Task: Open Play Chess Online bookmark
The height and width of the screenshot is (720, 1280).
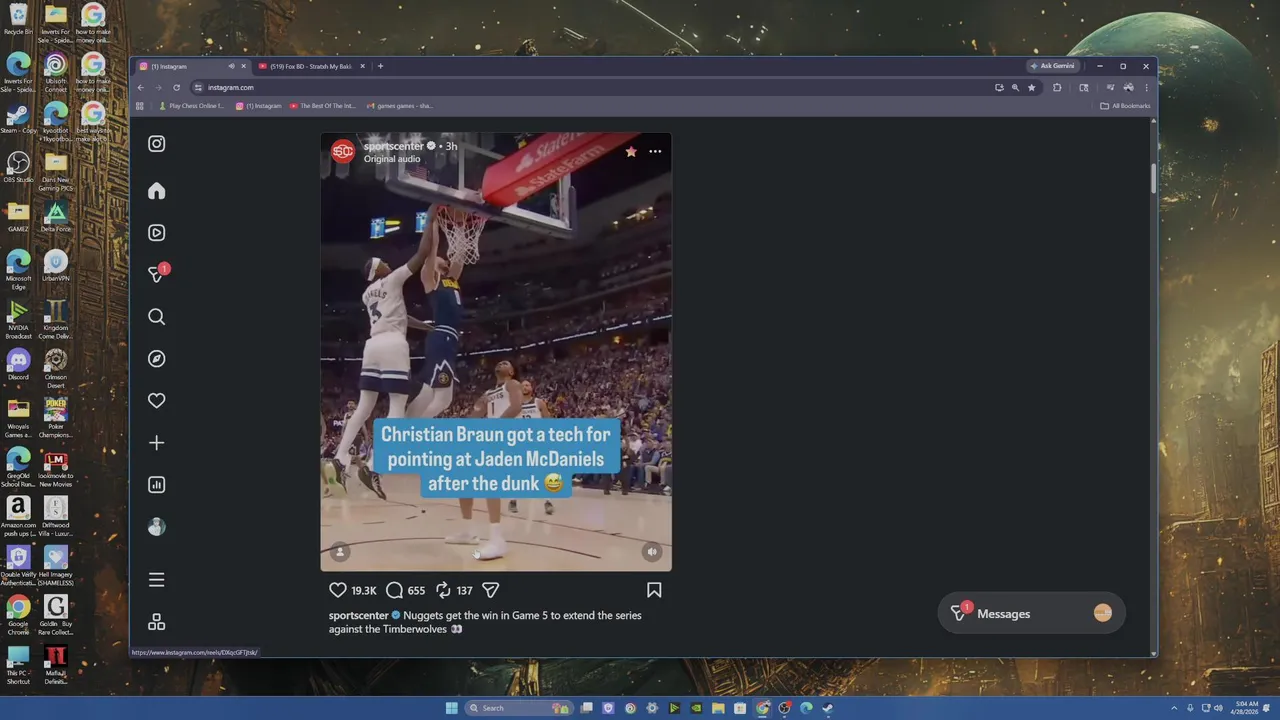Action: [x=192, y=106]
